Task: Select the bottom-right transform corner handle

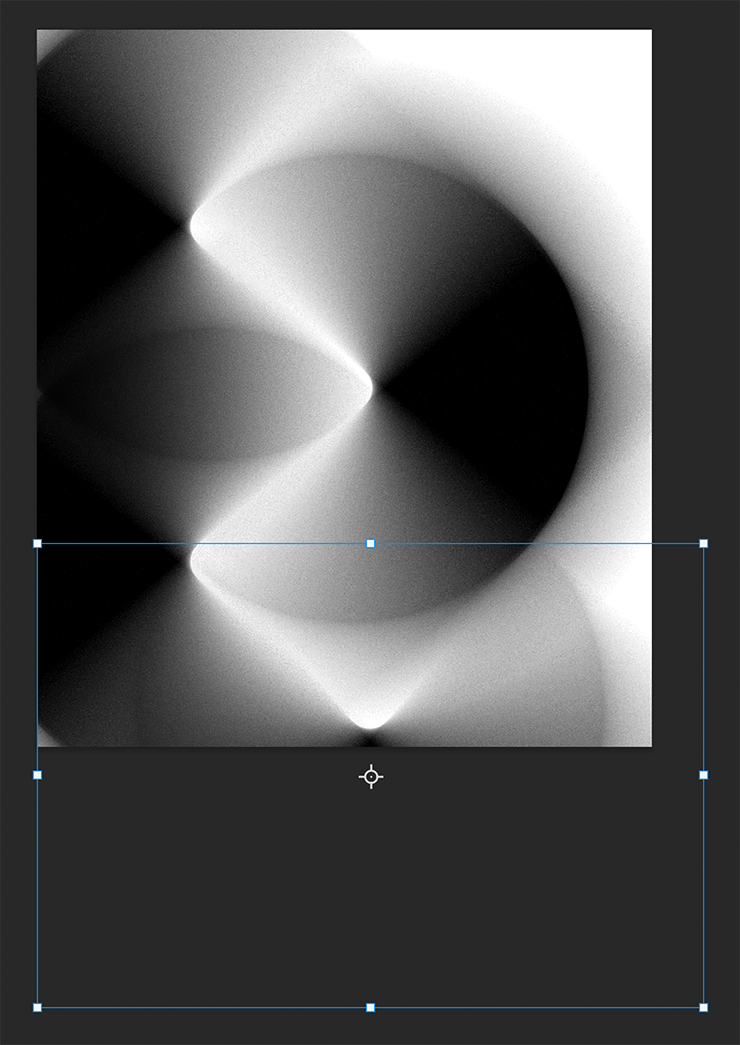Action: [703, 1007]
